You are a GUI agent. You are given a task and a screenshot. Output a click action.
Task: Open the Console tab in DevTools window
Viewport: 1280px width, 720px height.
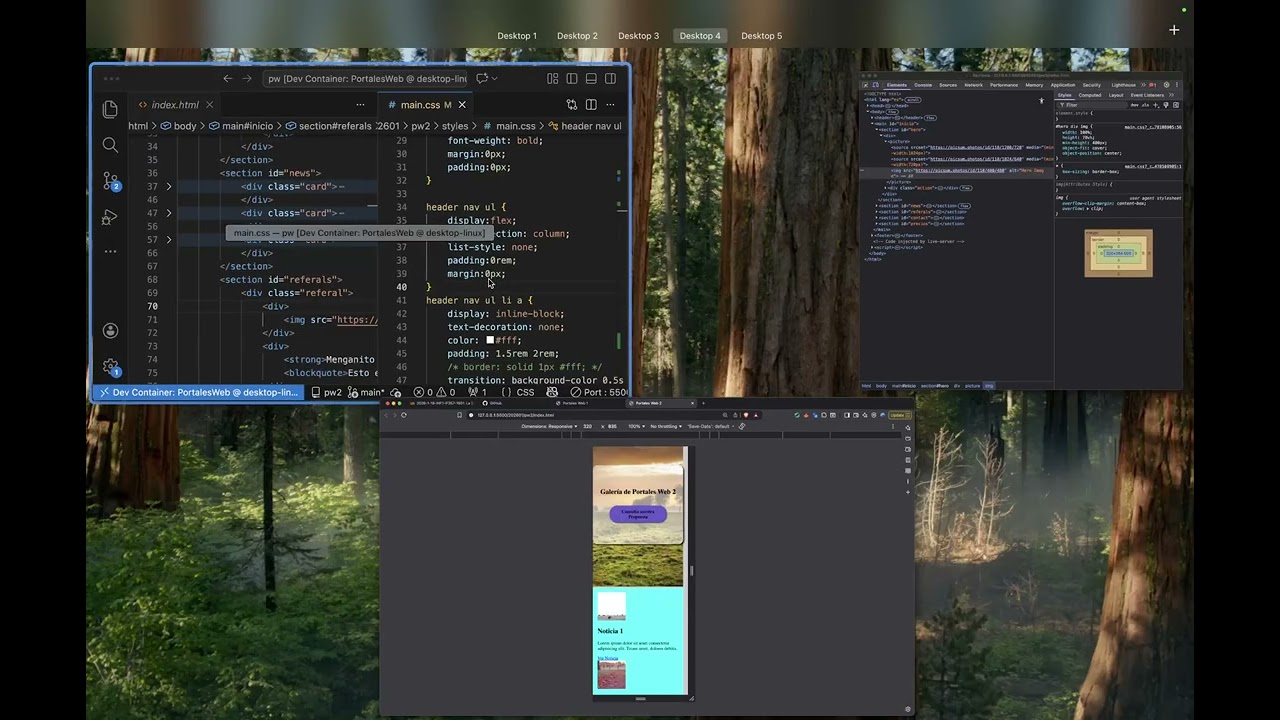tap(923, 85)
